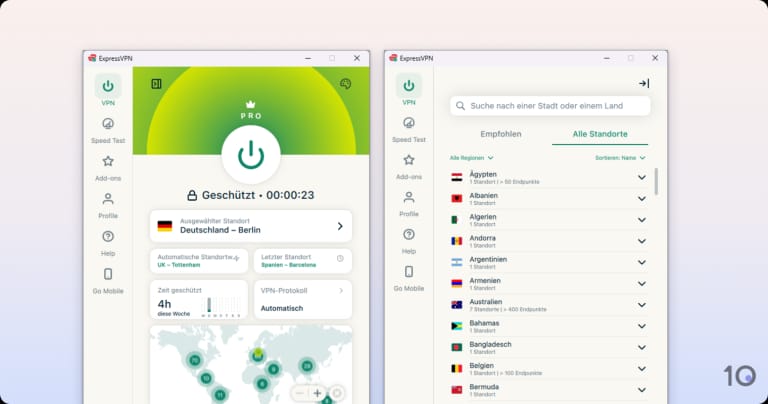Expand the Albanien location row

click(x=641, y=199)
